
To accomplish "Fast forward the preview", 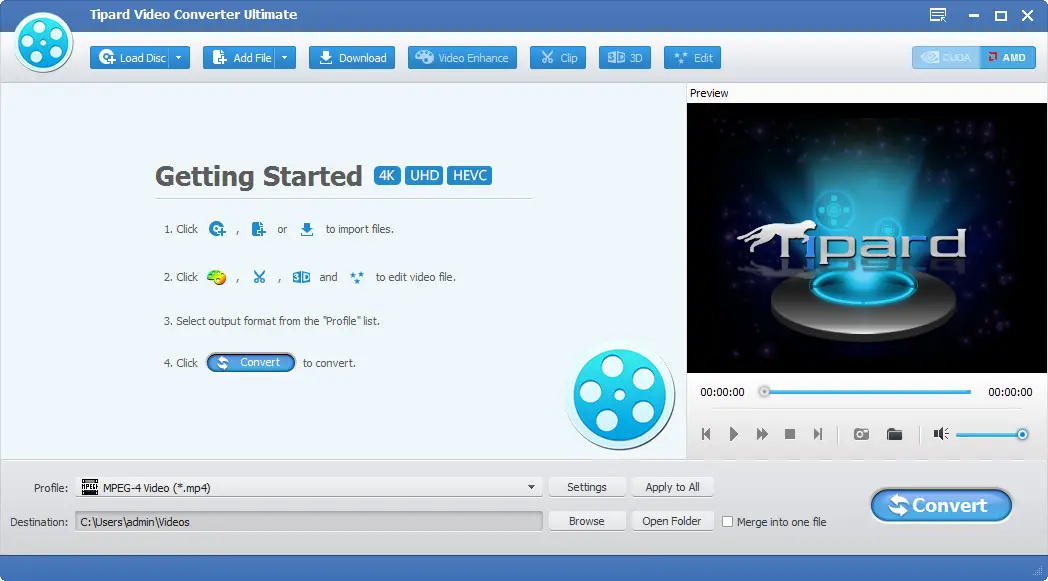I will 762,434.
